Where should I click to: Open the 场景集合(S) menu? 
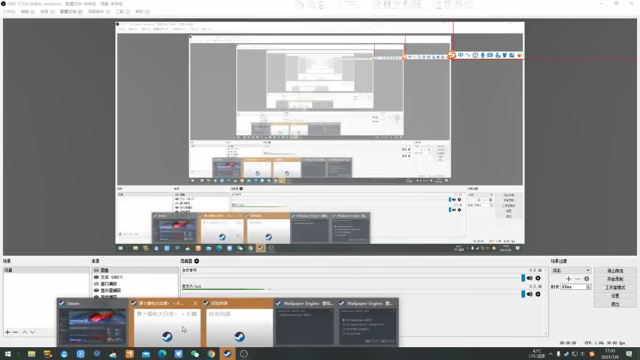click(99, 12)
